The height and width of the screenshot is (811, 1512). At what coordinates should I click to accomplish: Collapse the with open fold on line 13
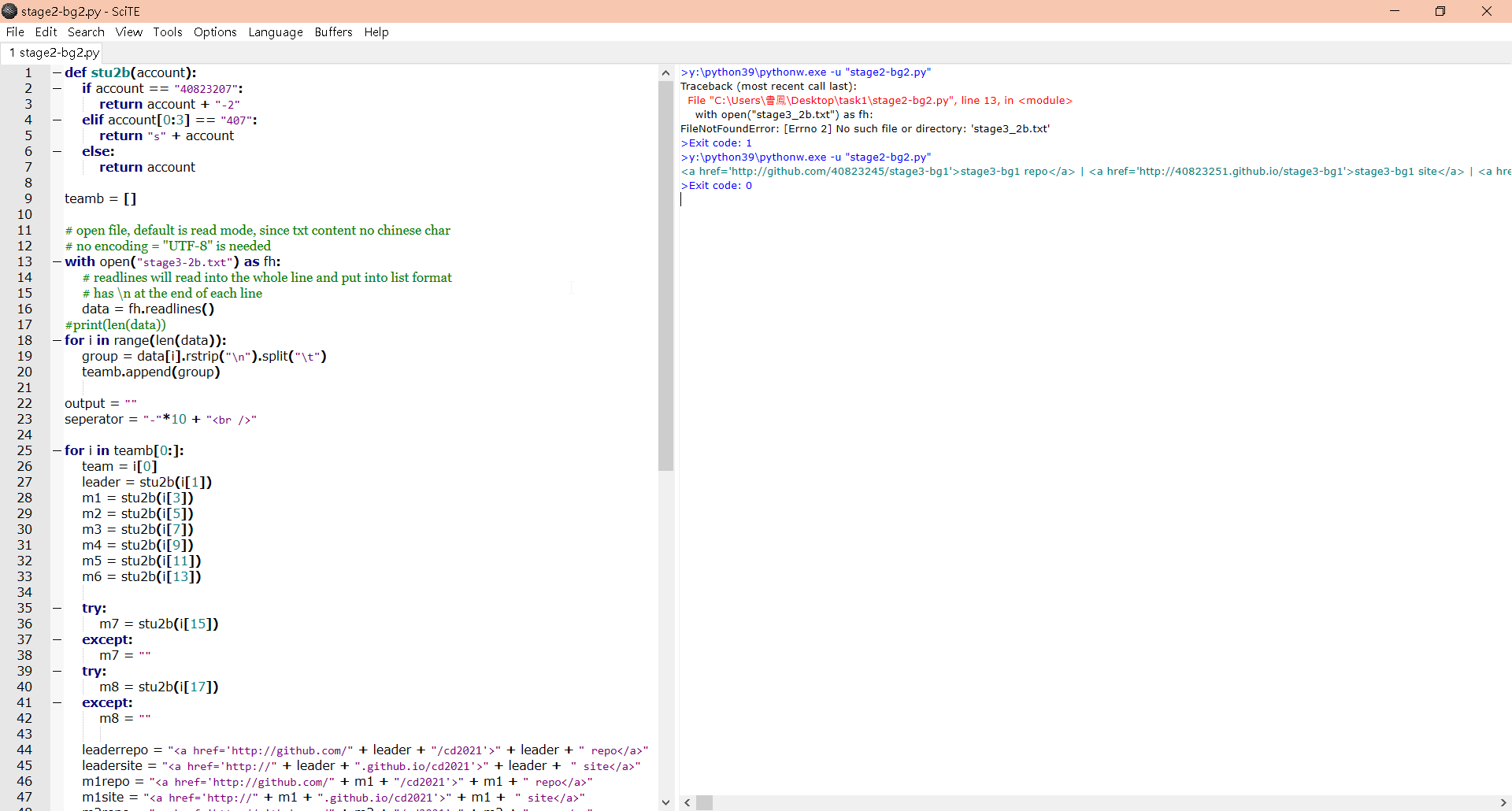click(57, 261)
